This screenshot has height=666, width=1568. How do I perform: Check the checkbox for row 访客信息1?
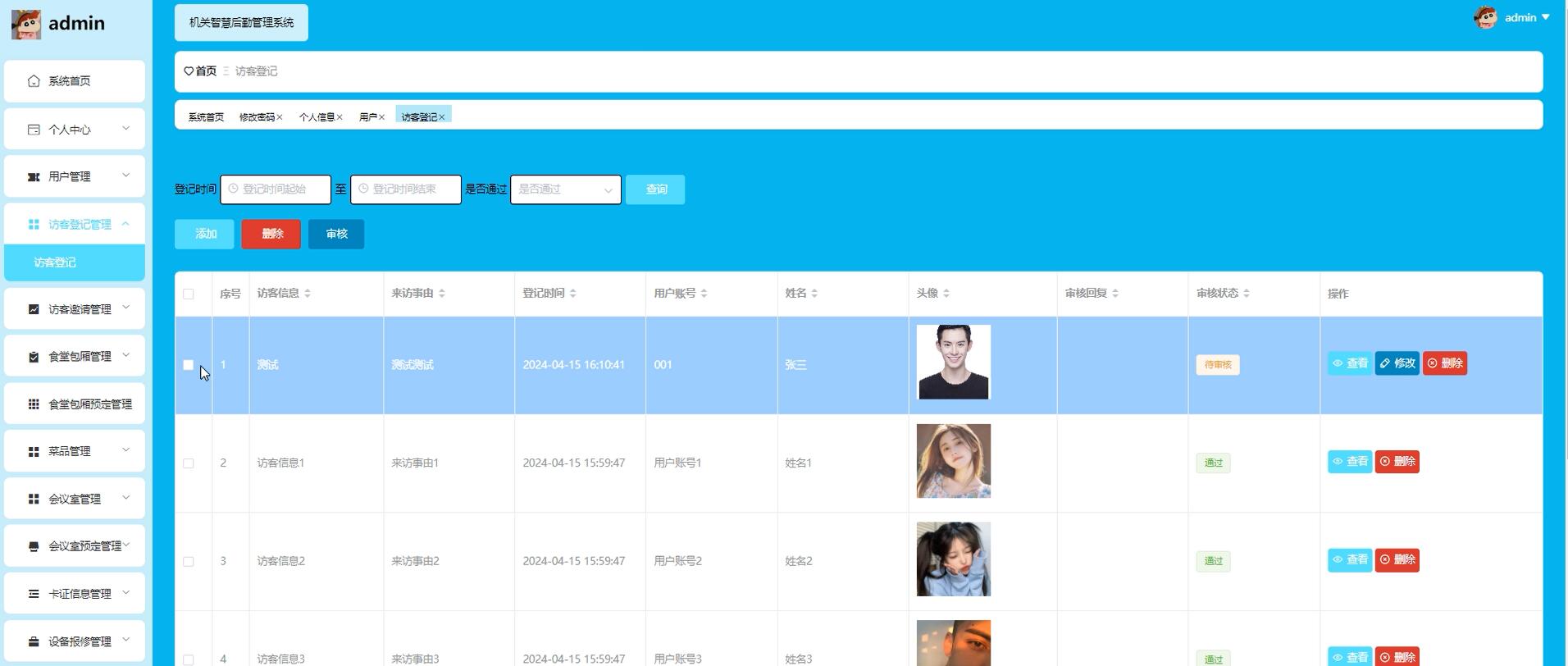click(x=189, y=463)
